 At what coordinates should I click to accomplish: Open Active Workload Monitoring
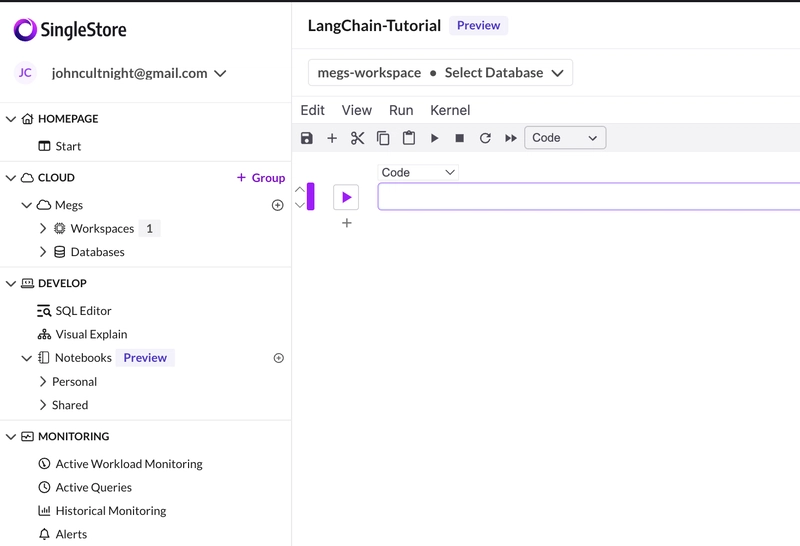[x=129, y=464]
